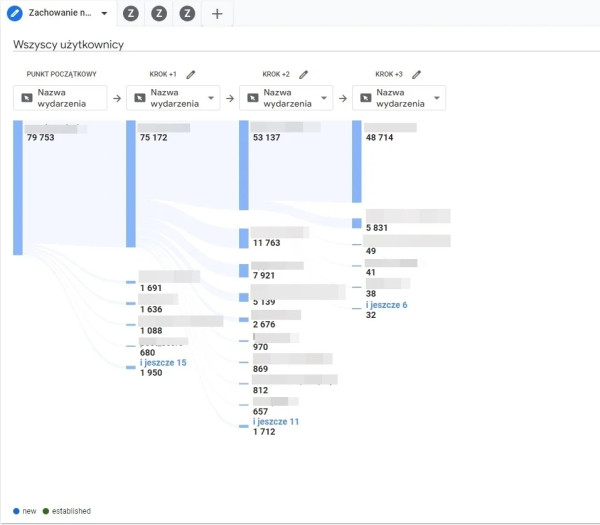Select the starting node bar with 79 753

coord(18,187)
